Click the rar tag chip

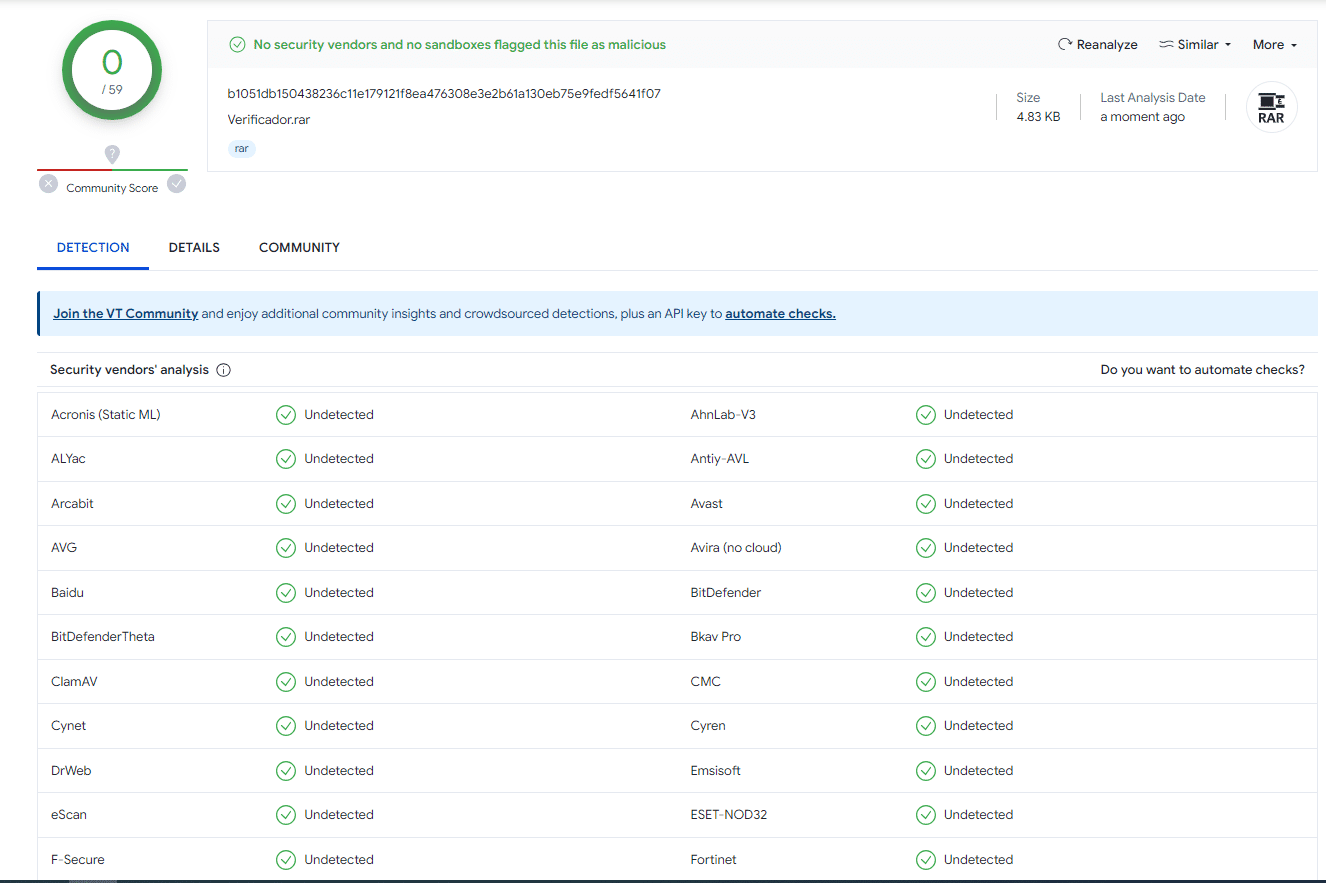point(242,149)
